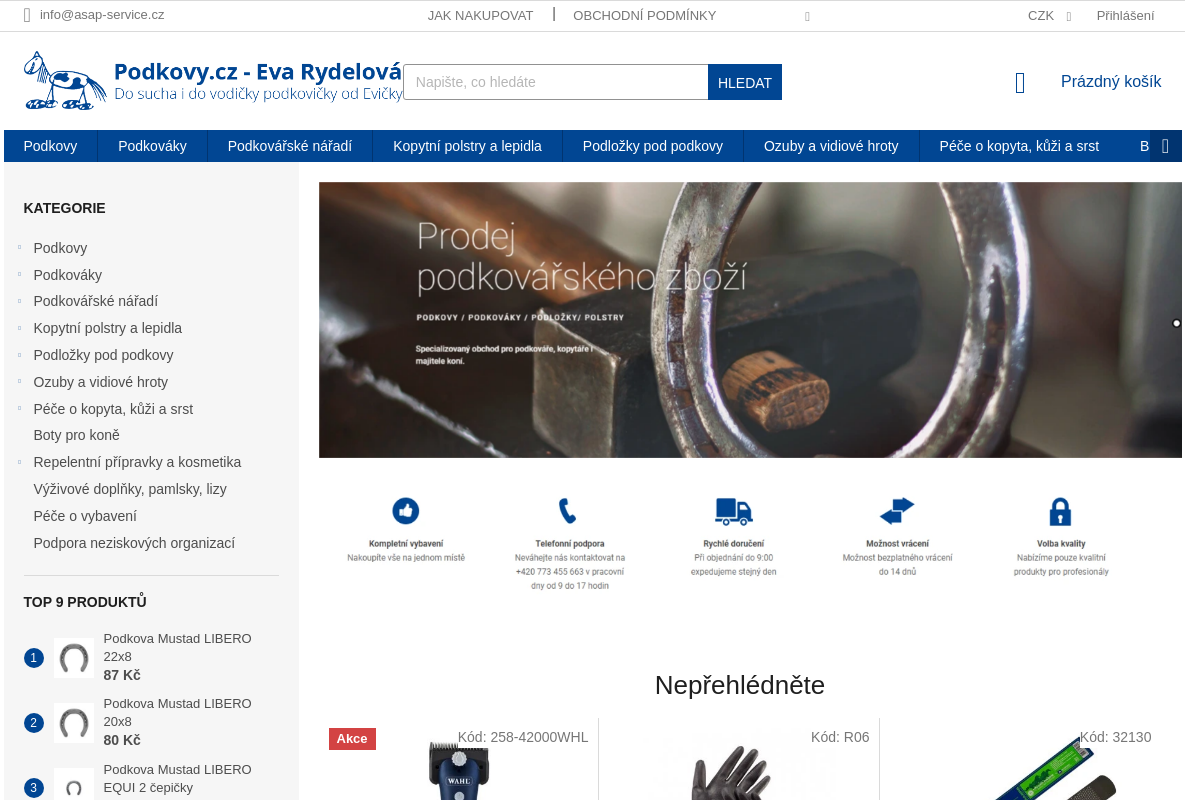The height and width of the screenshot is (800, 1200).
Task: Open Podložky pod podkovy navigation tab
Action: point(653,146)
